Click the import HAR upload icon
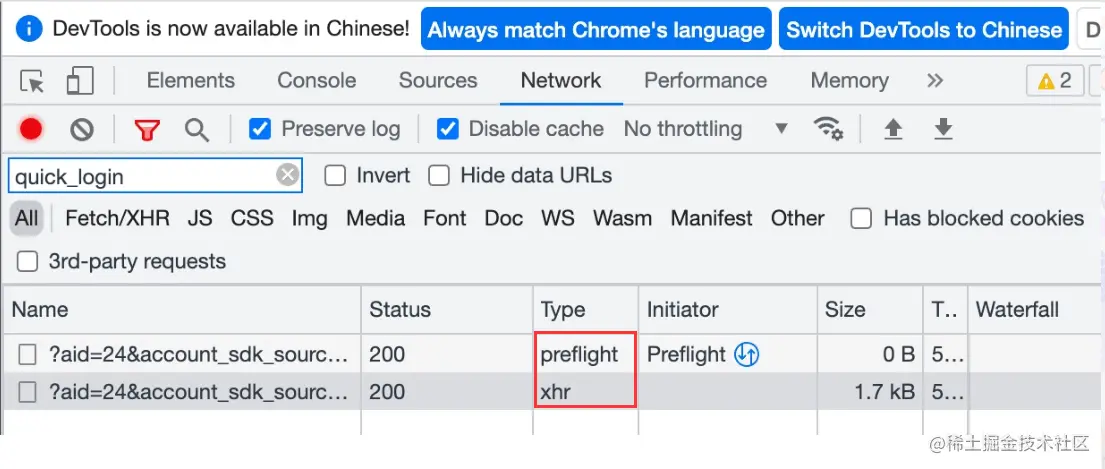 pyautogui.click(x=893, y=129)
